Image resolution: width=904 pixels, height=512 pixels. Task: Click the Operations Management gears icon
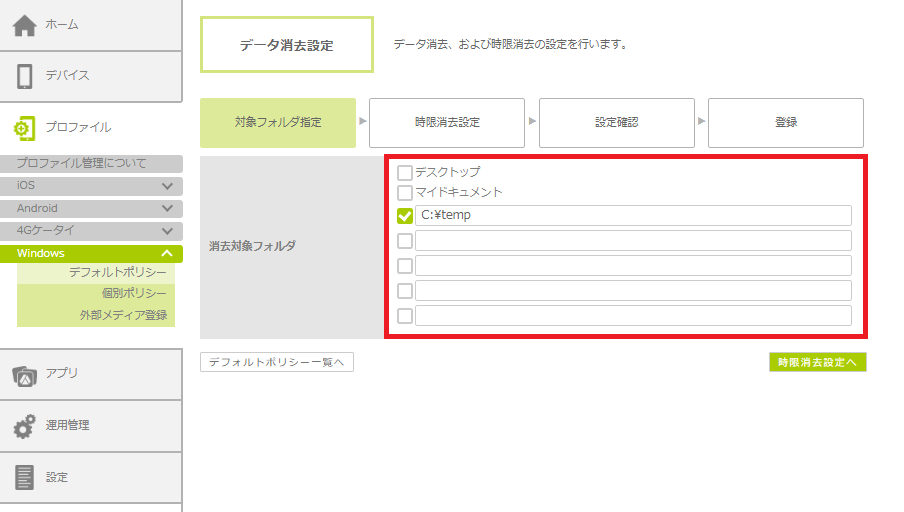[x=25, y=426]
